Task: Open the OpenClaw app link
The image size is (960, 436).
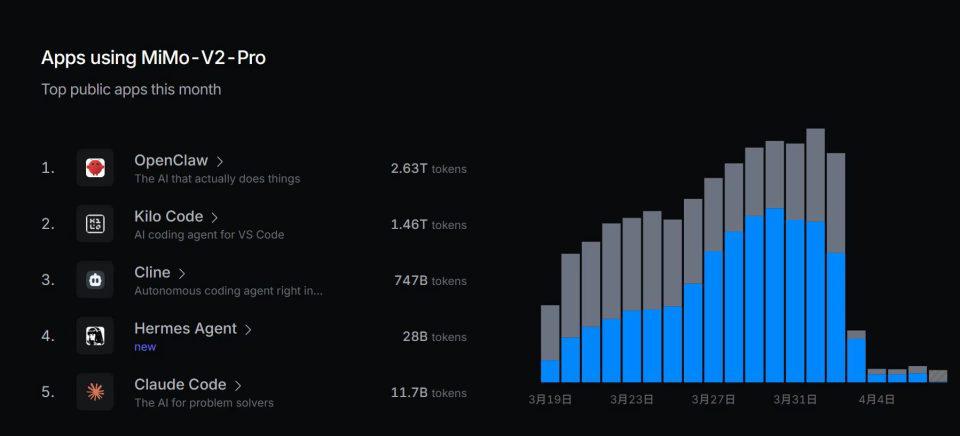Action: pyautogui.click(x=171, y=160)
